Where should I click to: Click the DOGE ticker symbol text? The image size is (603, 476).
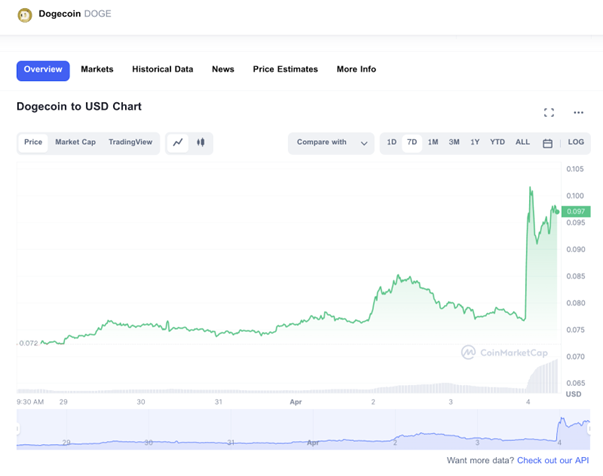pos(98,14)
